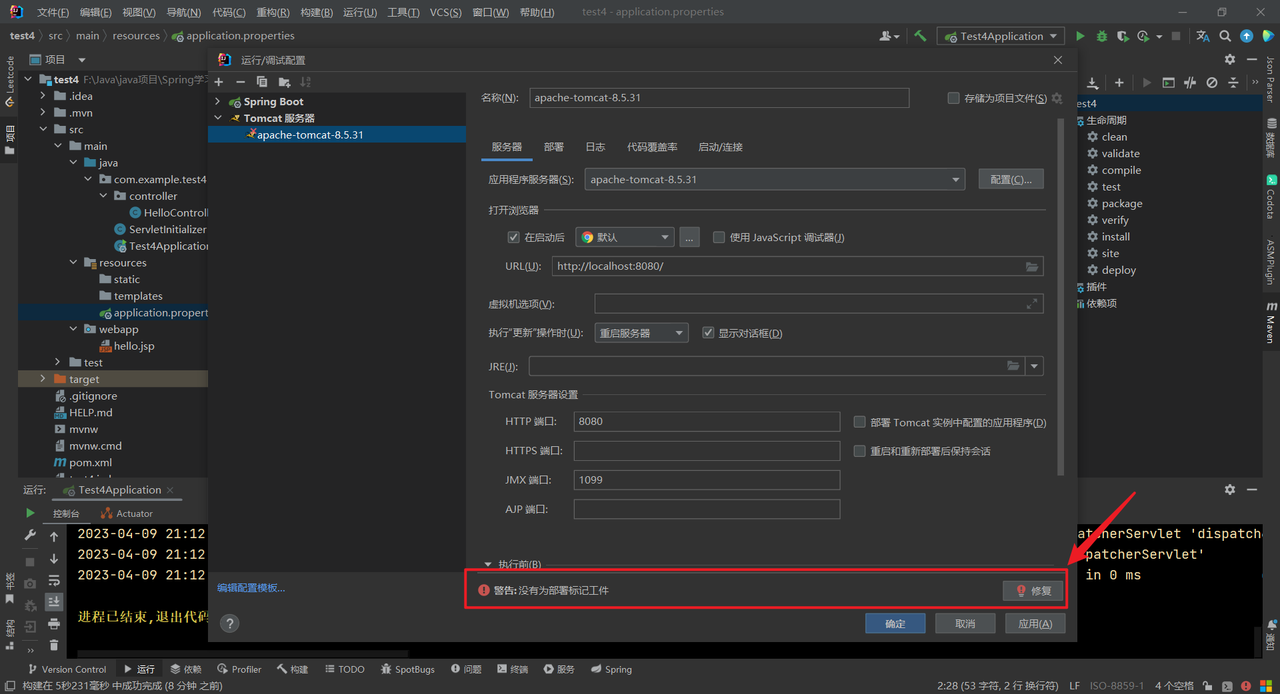Screen dimensions: 1280x694
Task: Expand the before-launch section
Action: coord(489,565)
